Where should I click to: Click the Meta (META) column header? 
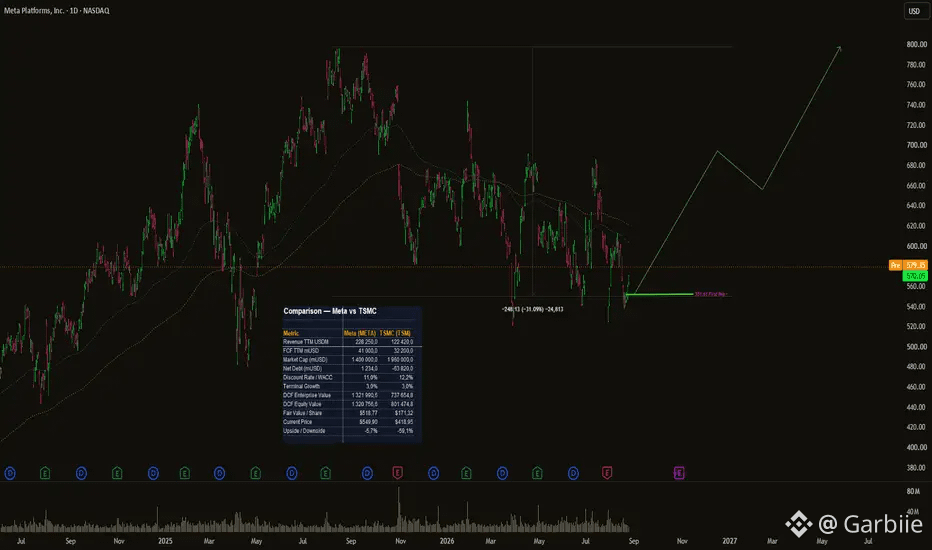click(x=360, y=333)
